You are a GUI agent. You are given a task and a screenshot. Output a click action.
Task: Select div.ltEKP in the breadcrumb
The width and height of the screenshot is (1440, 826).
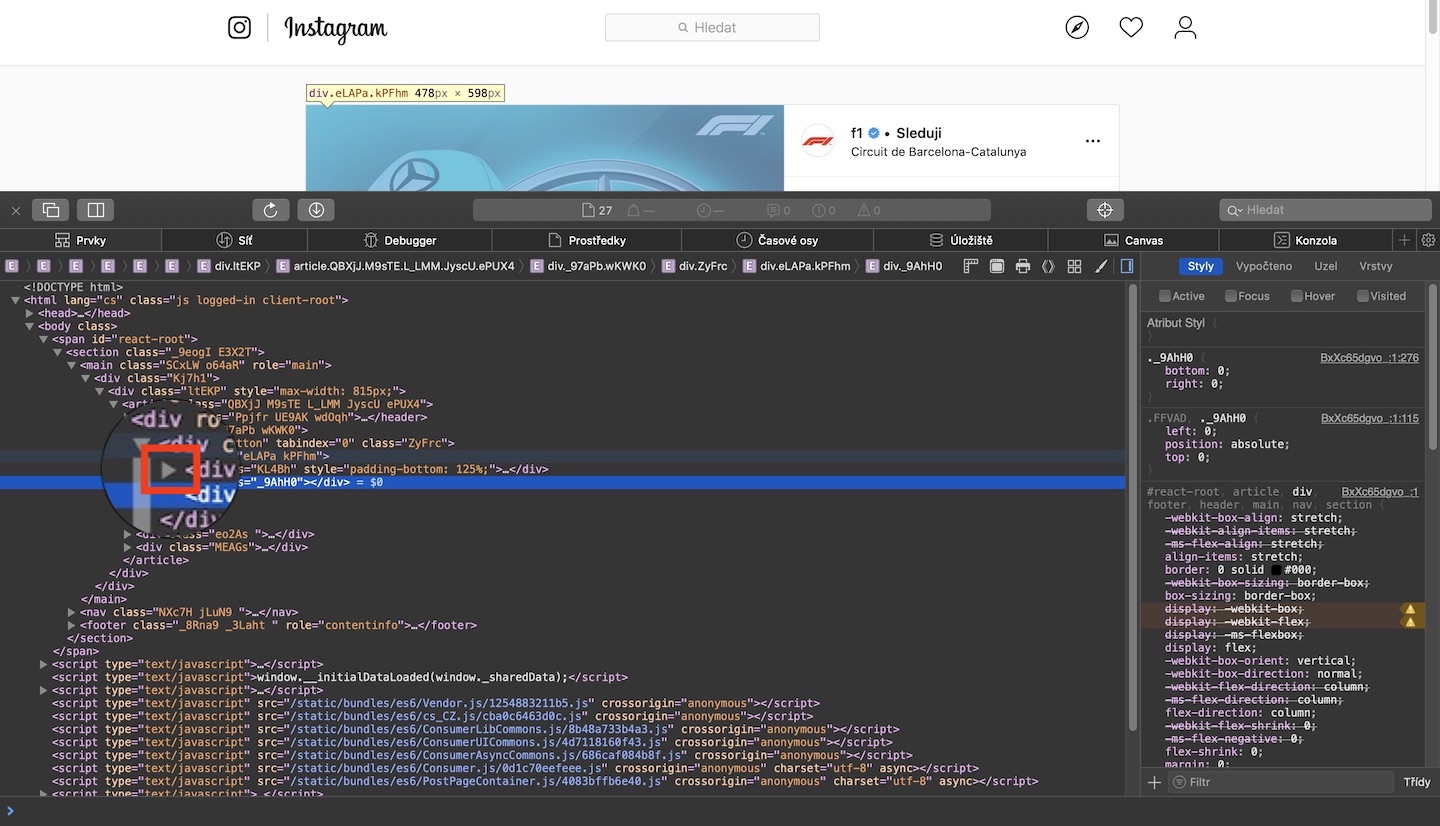pyautogui.click(x=230, y=266)
